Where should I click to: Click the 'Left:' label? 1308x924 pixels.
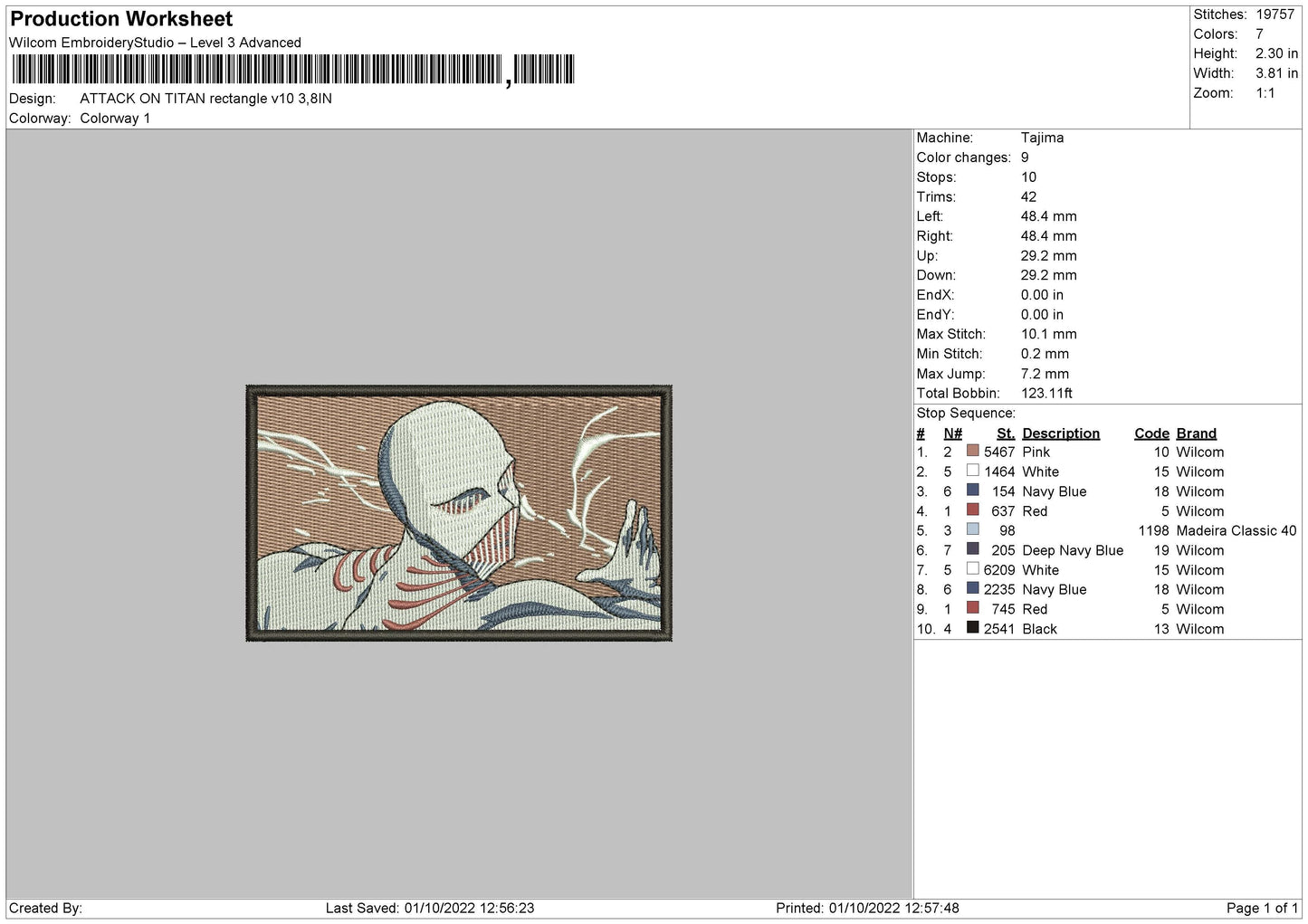[x=930, y=216]
